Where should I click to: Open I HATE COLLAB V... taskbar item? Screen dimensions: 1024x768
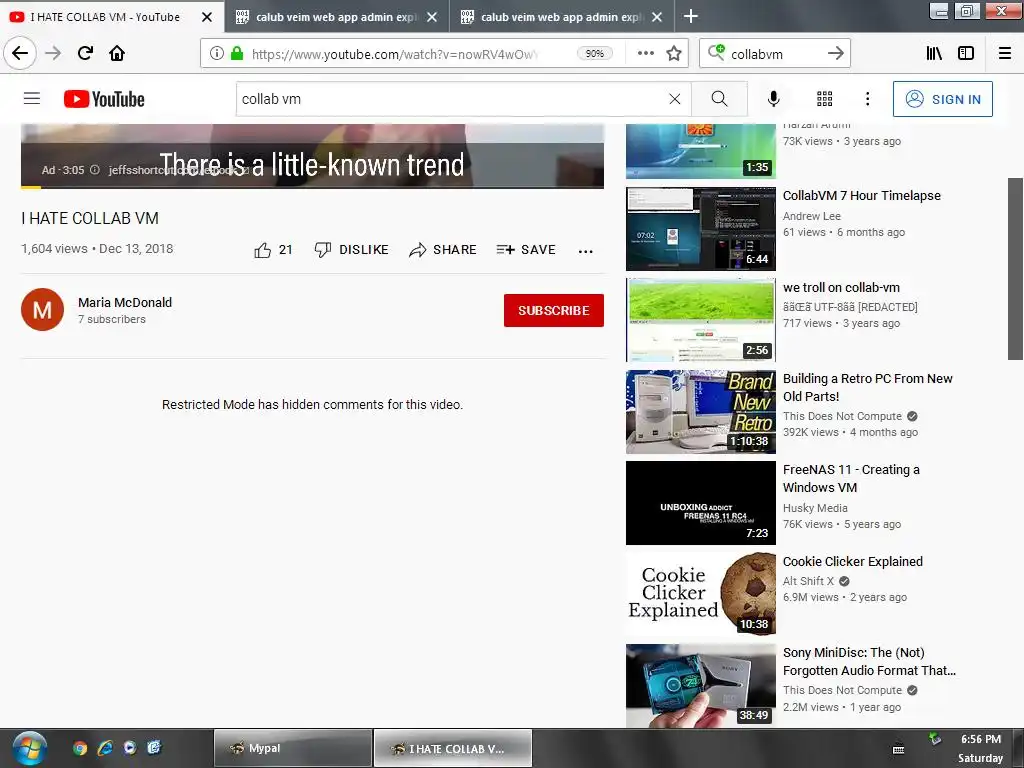point(453,748)
